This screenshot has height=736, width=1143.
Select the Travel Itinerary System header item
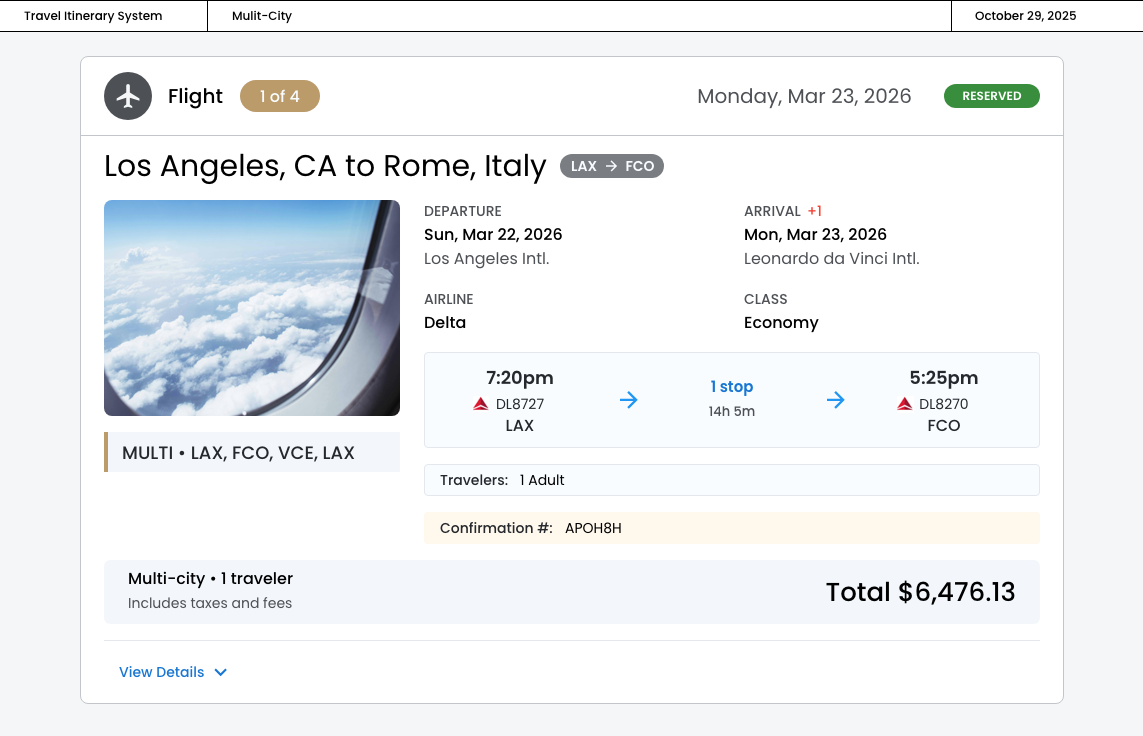point(93,16)
